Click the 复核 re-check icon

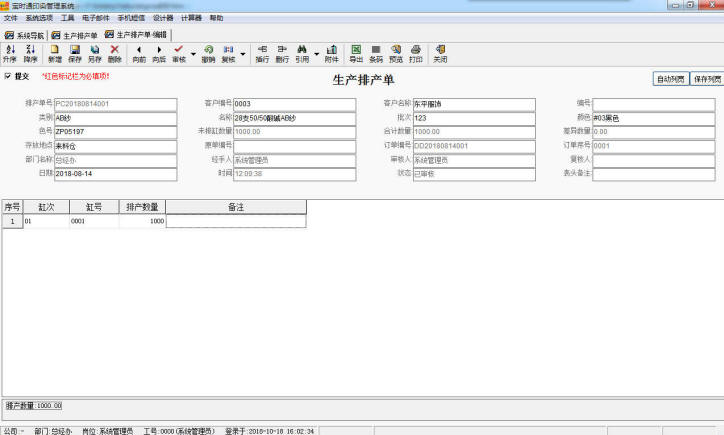pos(228,54)
